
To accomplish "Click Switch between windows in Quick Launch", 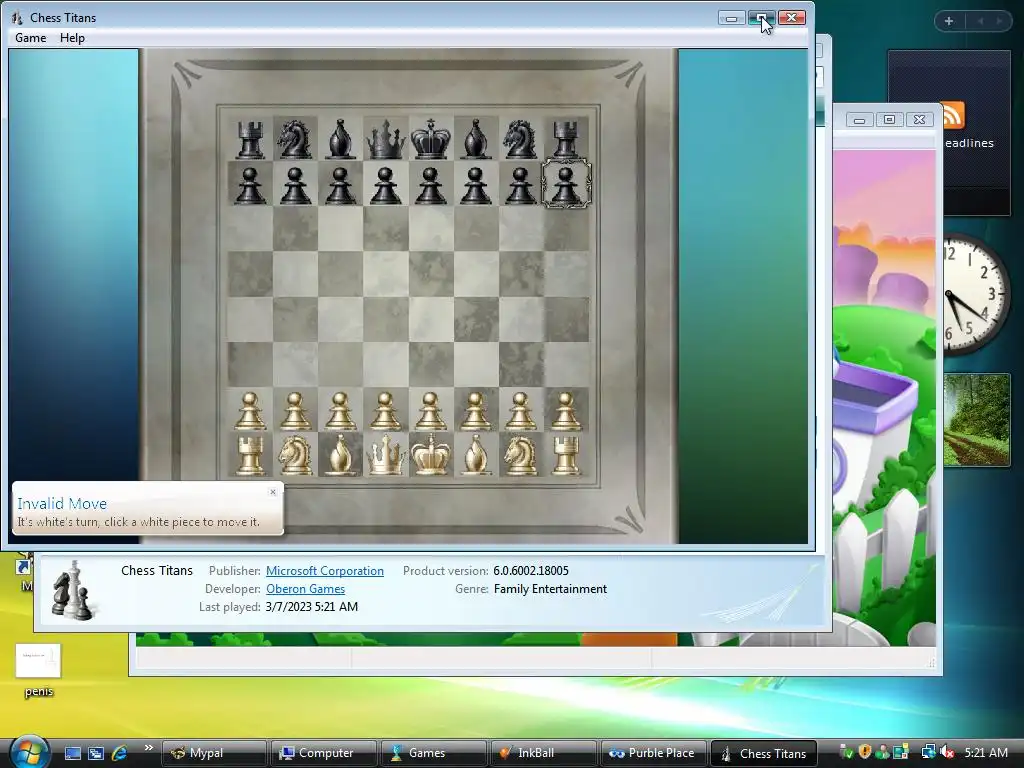I will point(96,753).
